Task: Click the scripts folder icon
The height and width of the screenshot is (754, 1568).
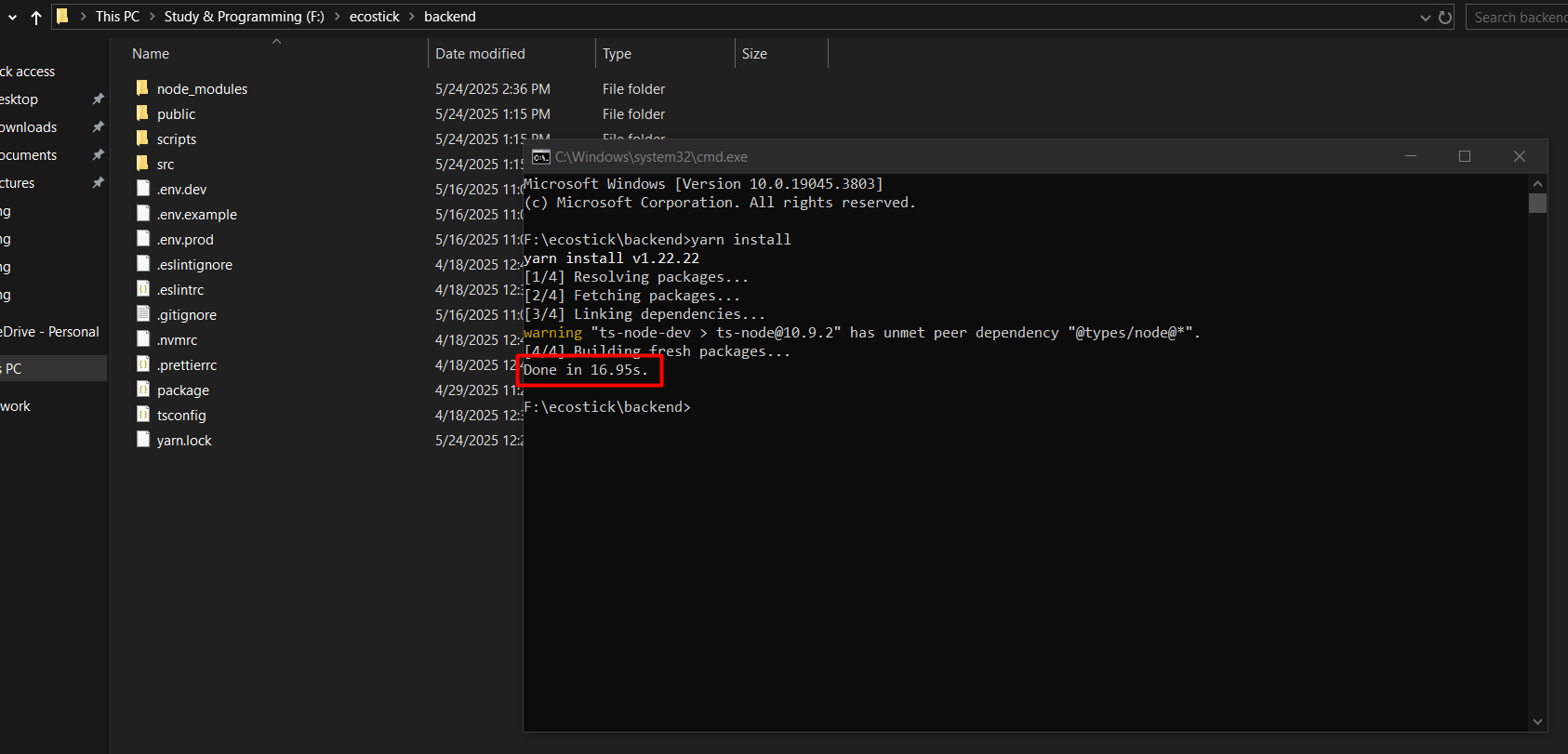Action: click(x=142, y=139)
